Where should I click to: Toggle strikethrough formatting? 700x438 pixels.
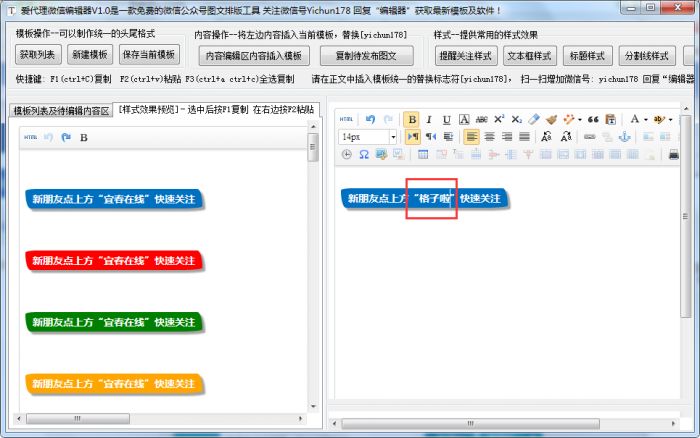click(482, 119)
